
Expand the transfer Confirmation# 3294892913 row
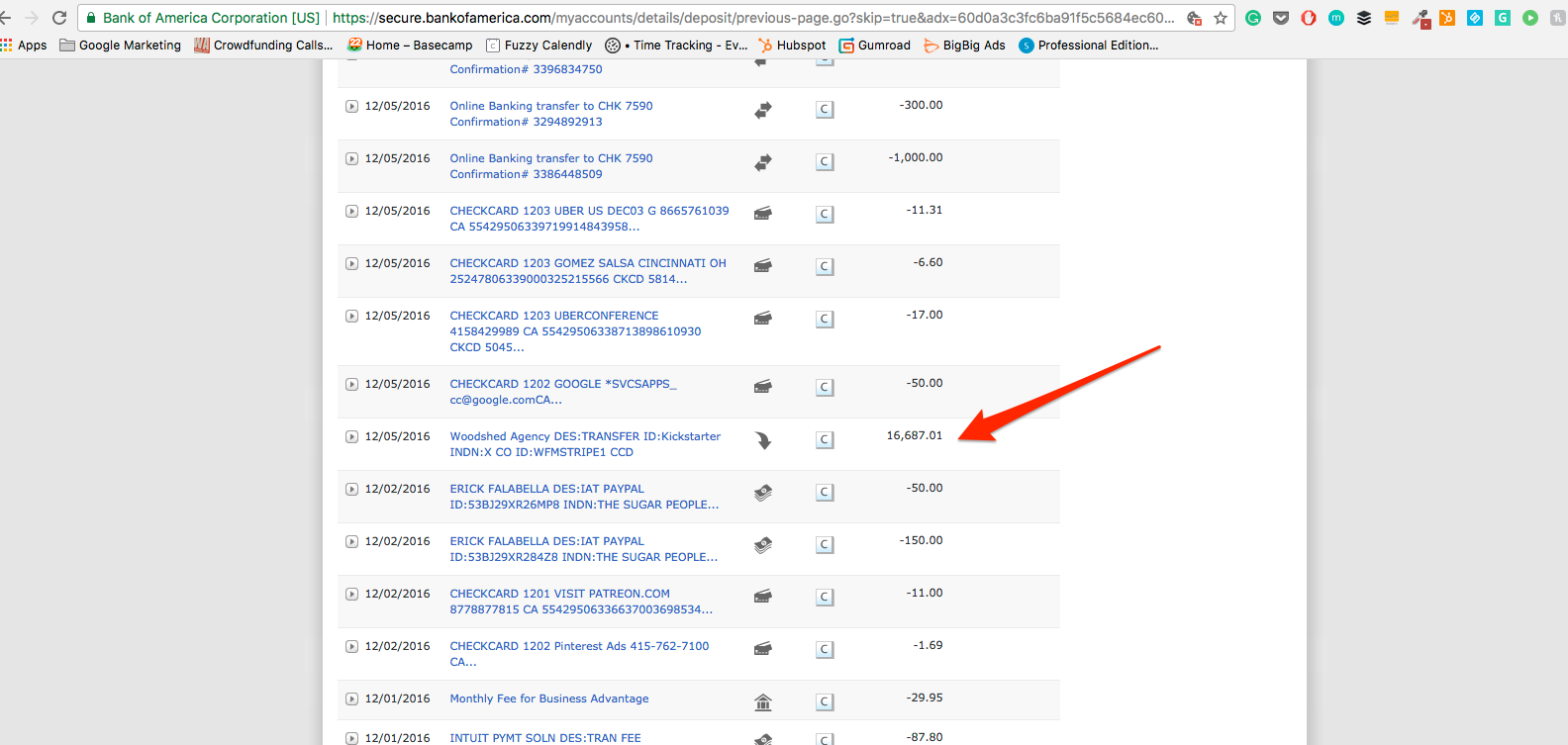click(x=351, y=106)
